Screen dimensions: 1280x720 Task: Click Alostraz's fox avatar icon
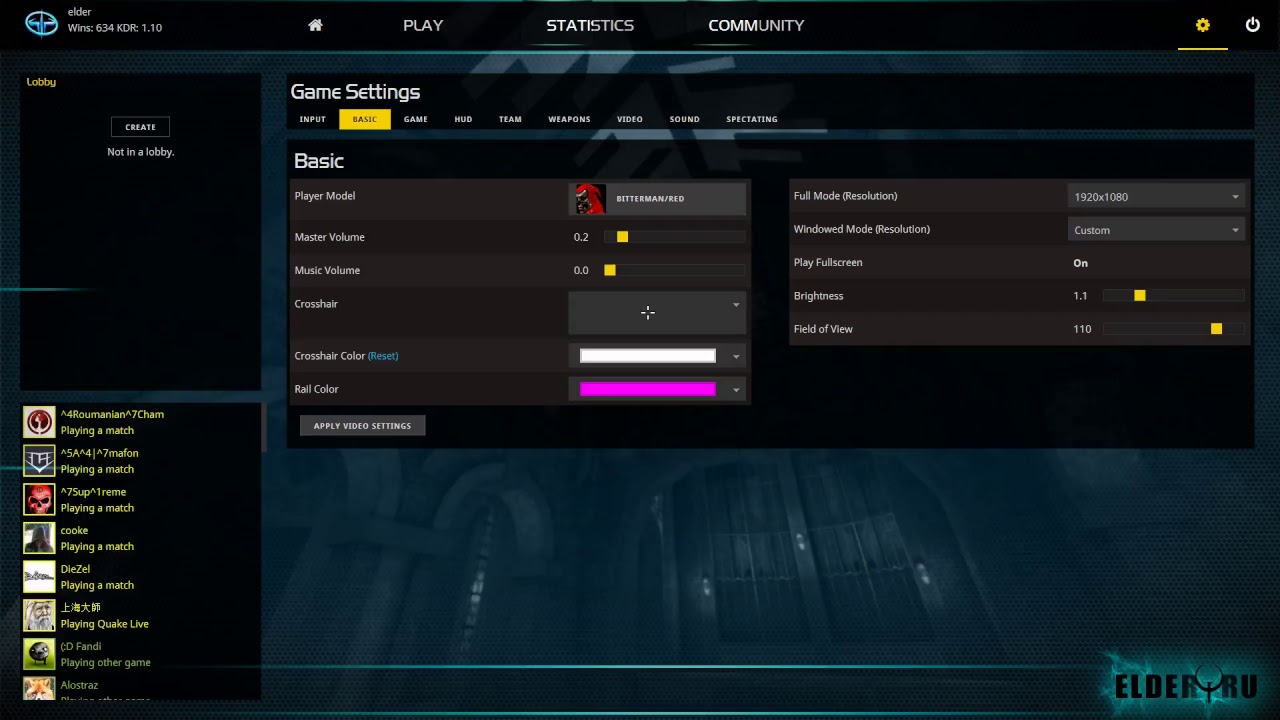coord(39,689)
